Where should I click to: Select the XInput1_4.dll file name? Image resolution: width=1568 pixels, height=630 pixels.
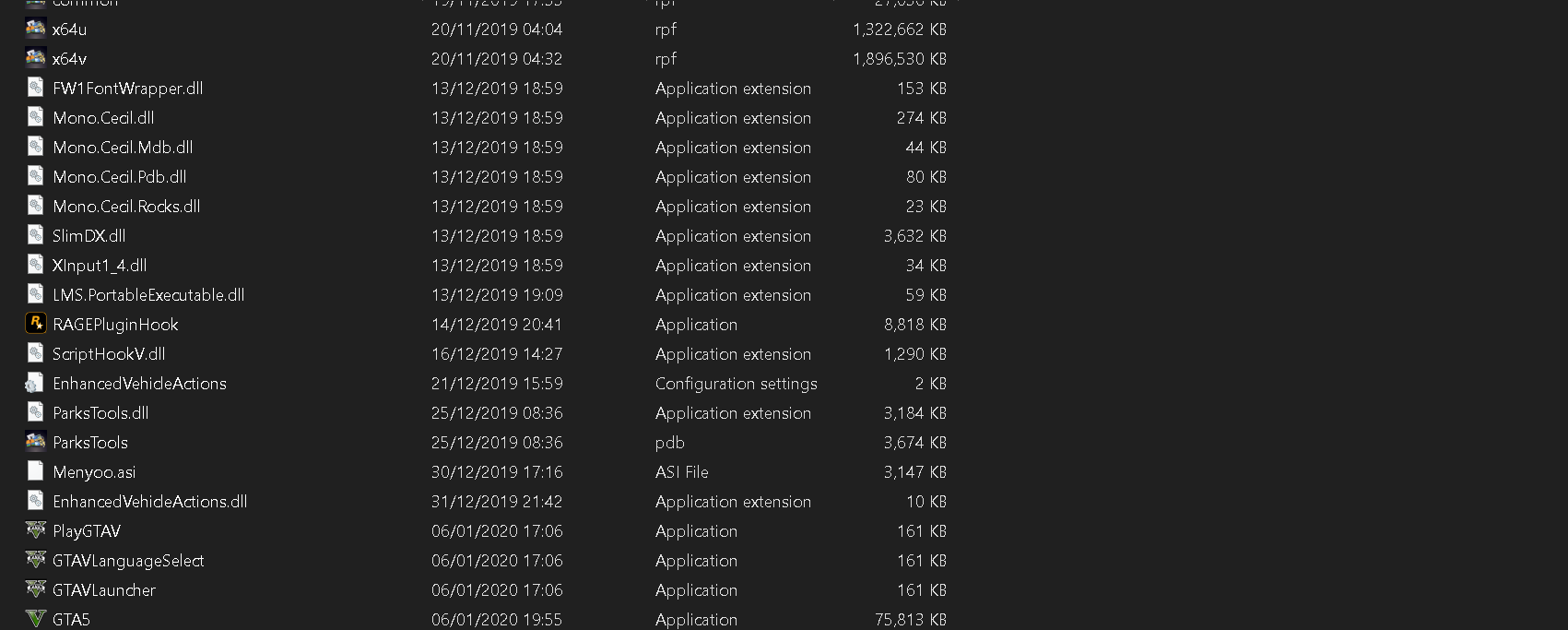coord(100,266)
